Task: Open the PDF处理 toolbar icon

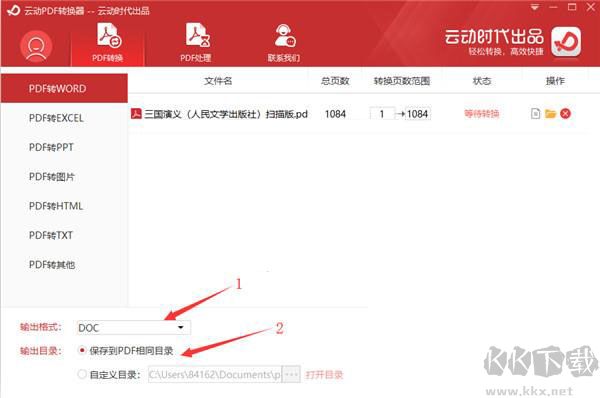Action: click(197, 35)
